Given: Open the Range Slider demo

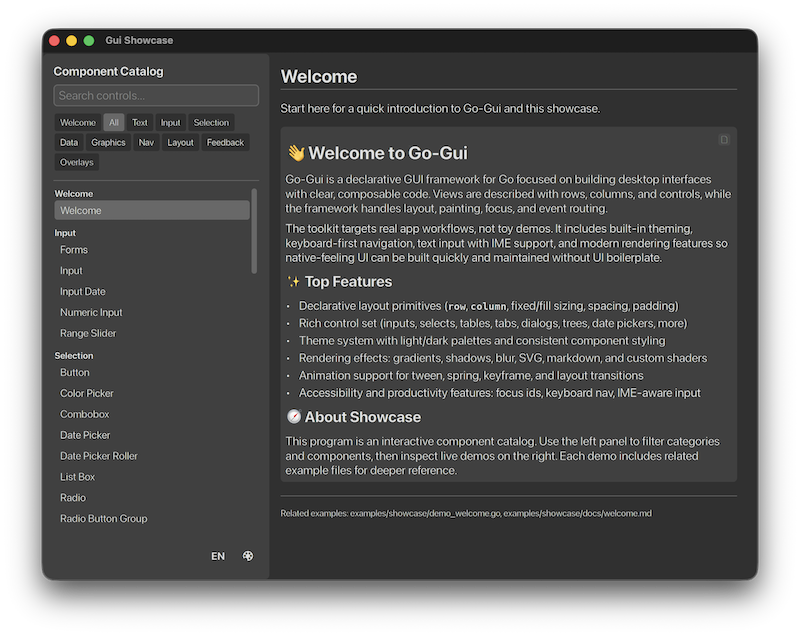Looking at the screenshot, I should click(x=152, y=333).
